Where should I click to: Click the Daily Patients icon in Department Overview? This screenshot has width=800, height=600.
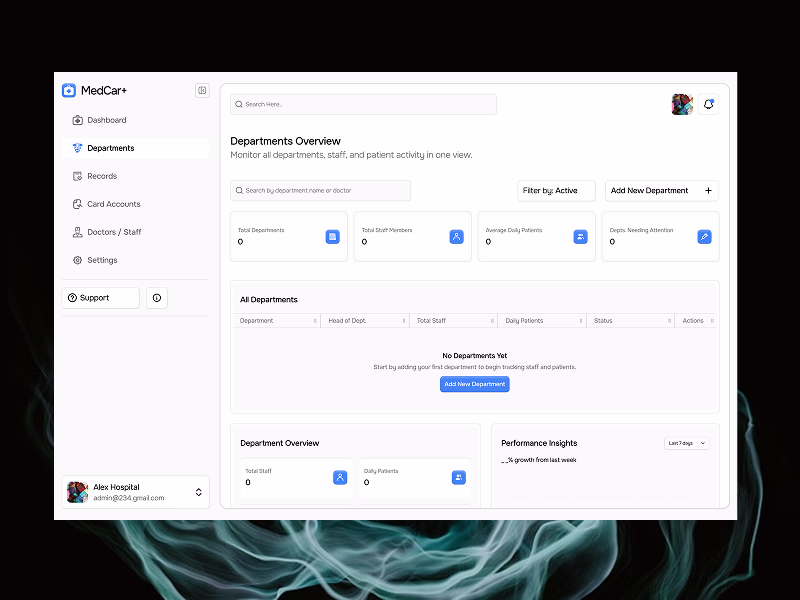459,478
